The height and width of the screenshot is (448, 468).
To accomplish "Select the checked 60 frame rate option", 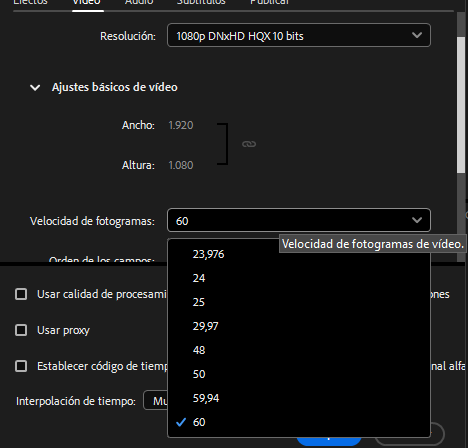I will click(299, 422).
